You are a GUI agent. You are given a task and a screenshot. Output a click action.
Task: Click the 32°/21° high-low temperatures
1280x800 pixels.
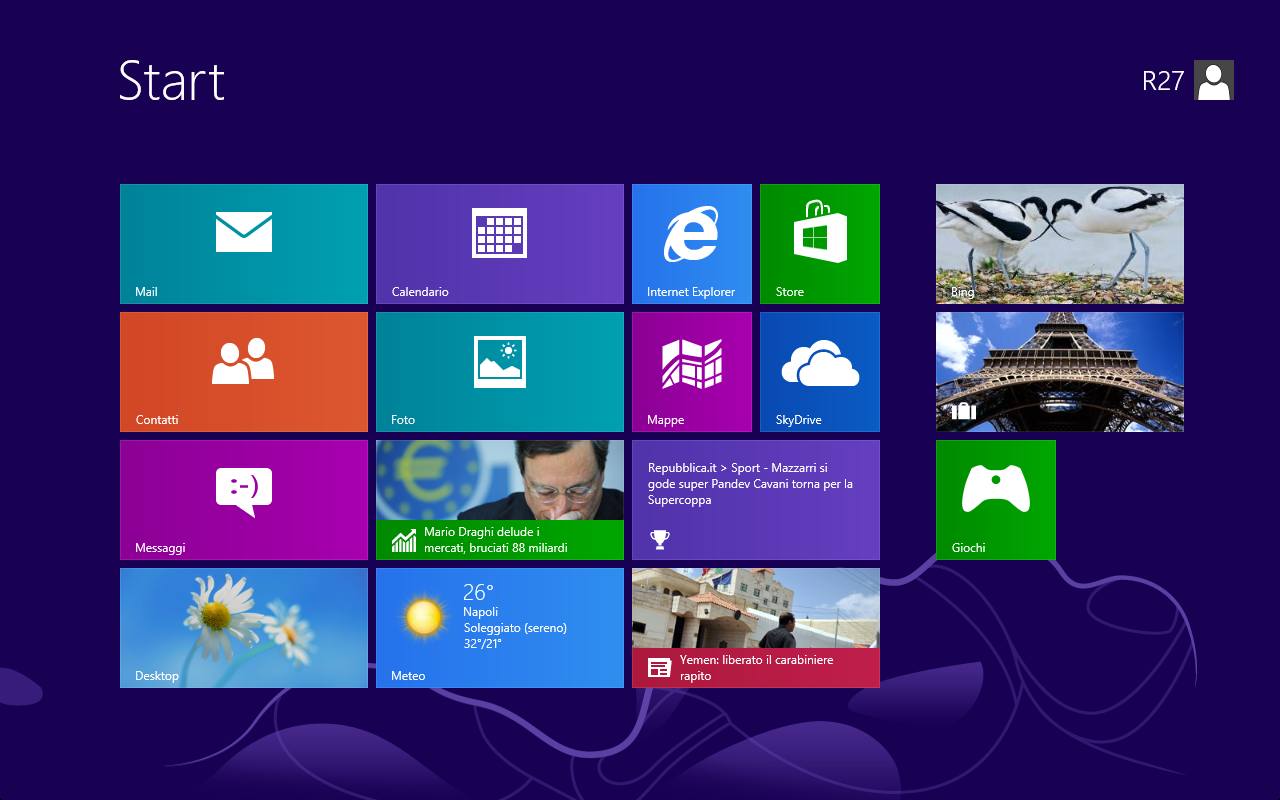click(482, 644)
